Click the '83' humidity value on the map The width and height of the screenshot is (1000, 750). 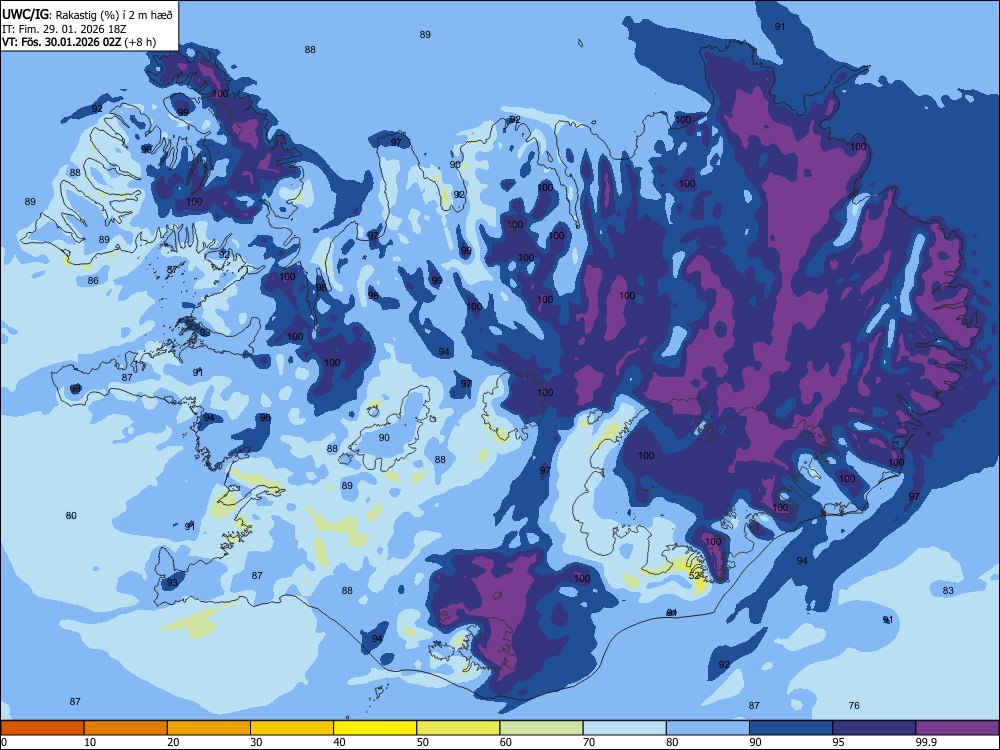(948, 591)
